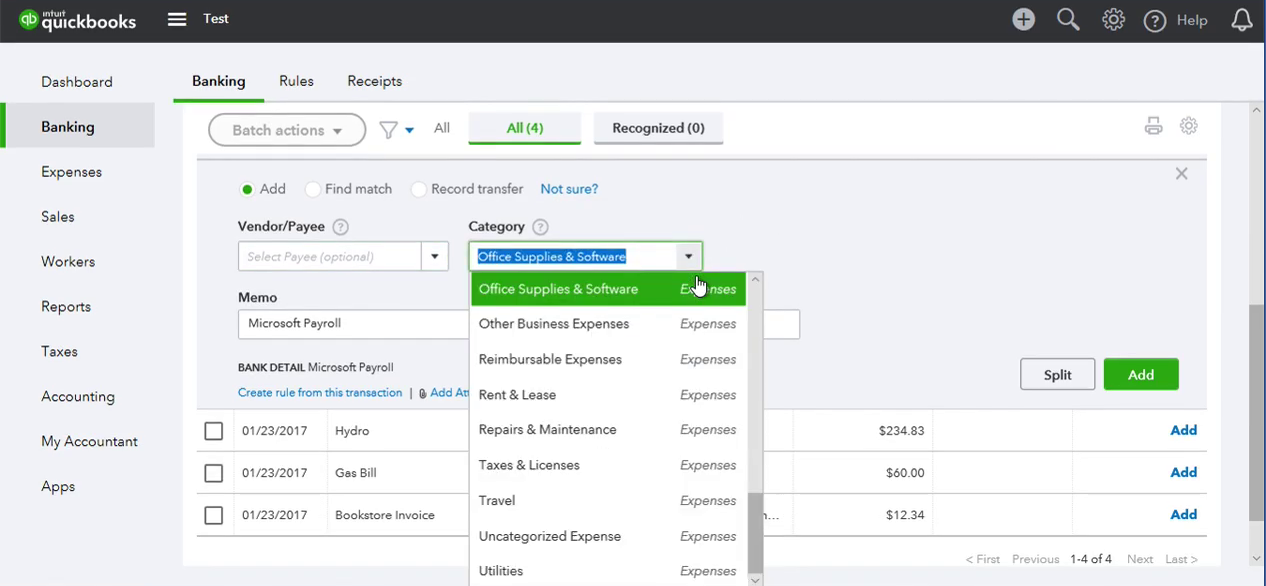Click the All filter label

442,128
